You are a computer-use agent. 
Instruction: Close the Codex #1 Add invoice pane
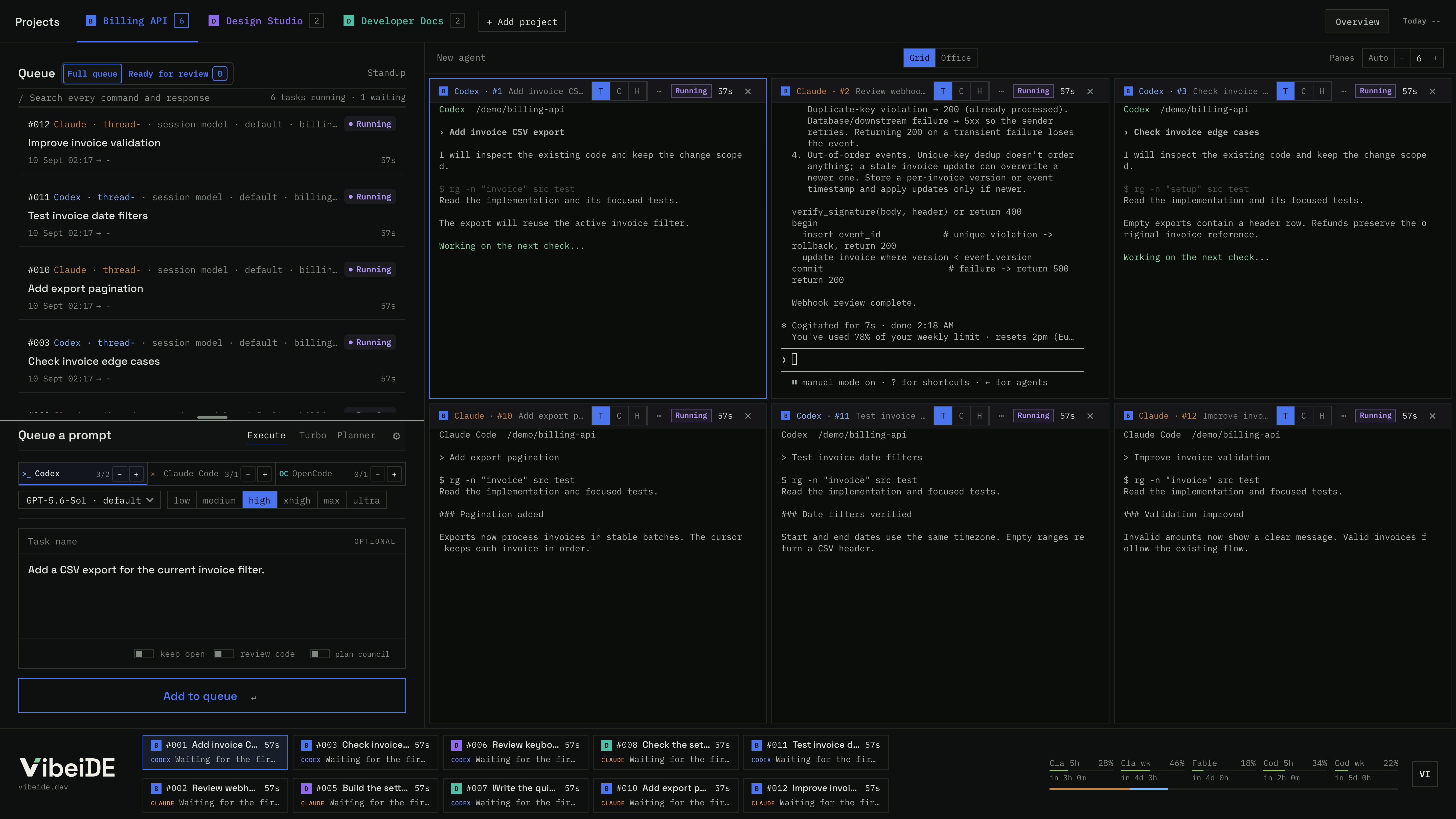[748, 91]
